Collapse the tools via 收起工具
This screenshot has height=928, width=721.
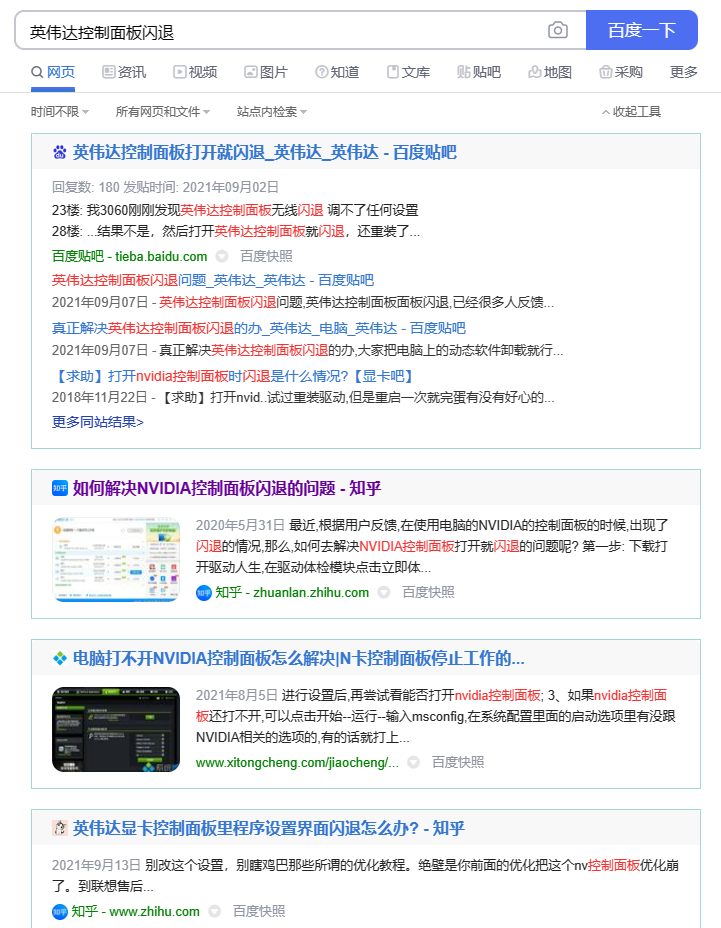click(631, 112)
